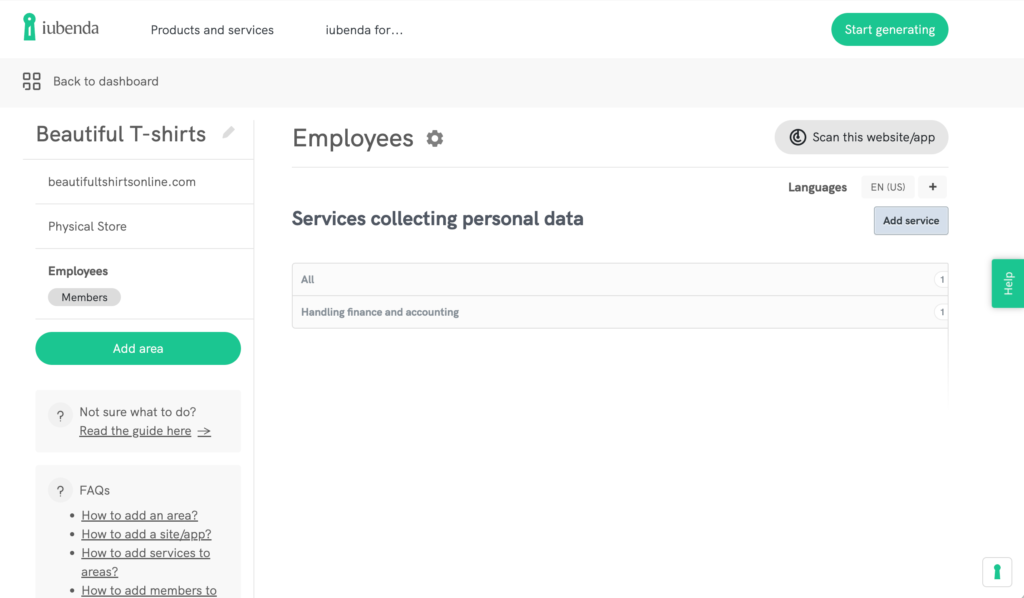The width and height of the screenshot is (1024, 598).
Task: Expand the All services row
Action: click(x=620, y=279)
